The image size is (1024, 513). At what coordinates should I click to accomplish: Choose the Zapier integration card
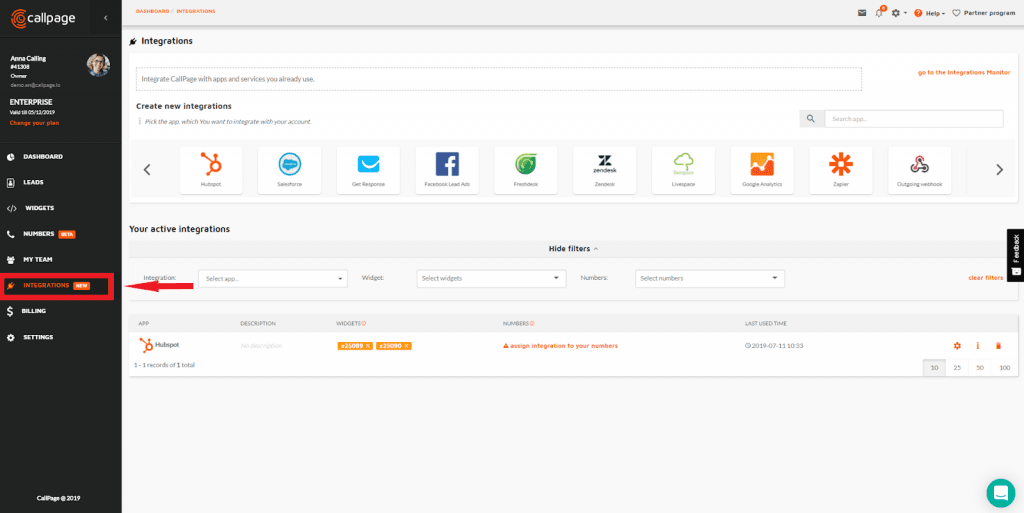(840, 170)
